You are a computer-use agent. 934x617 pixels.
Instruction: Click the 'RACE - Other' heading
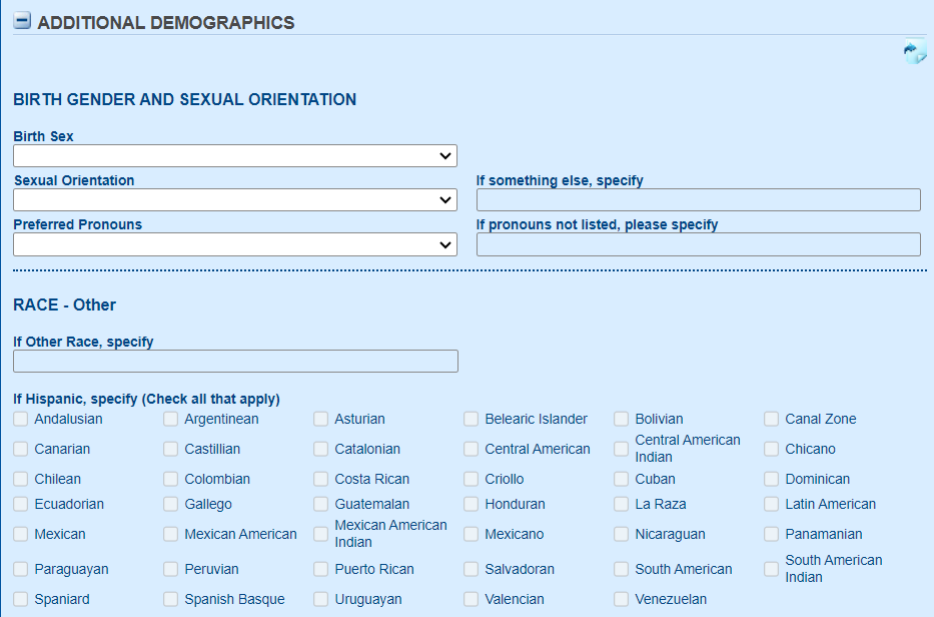[x=64, y=305]
